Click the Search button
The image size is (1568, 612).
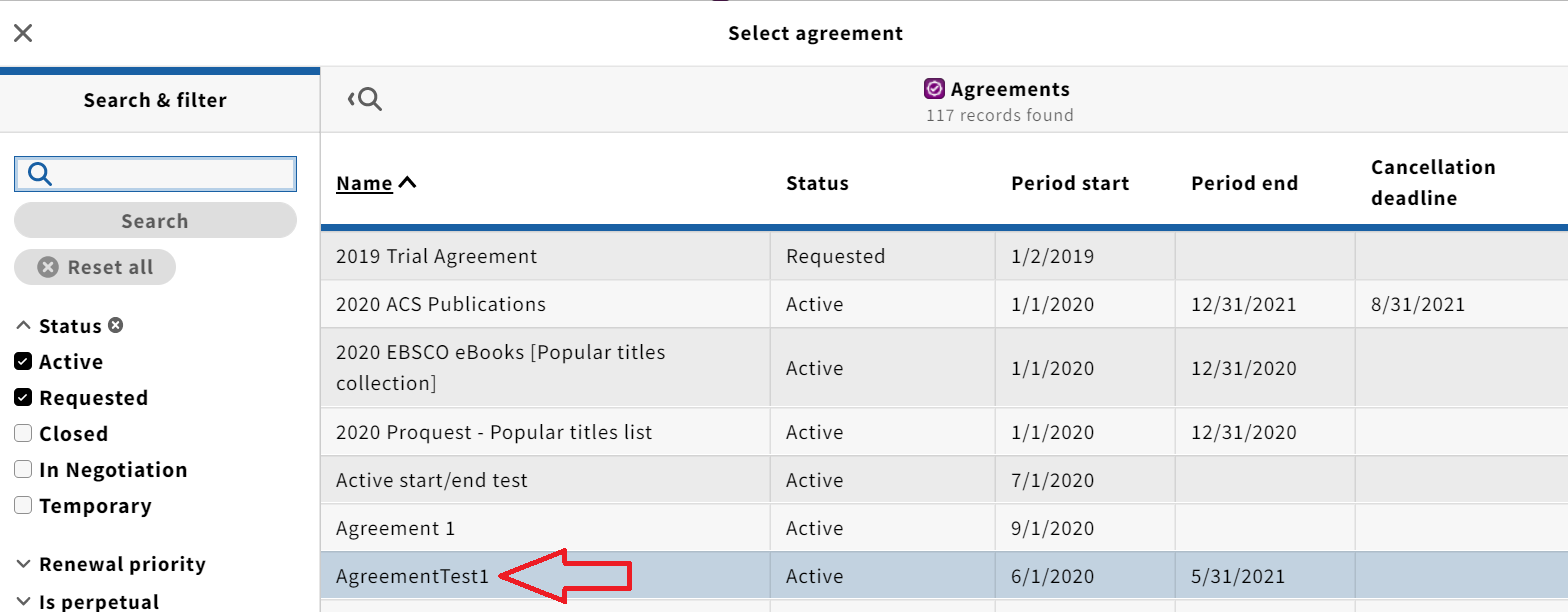[155, 221]
